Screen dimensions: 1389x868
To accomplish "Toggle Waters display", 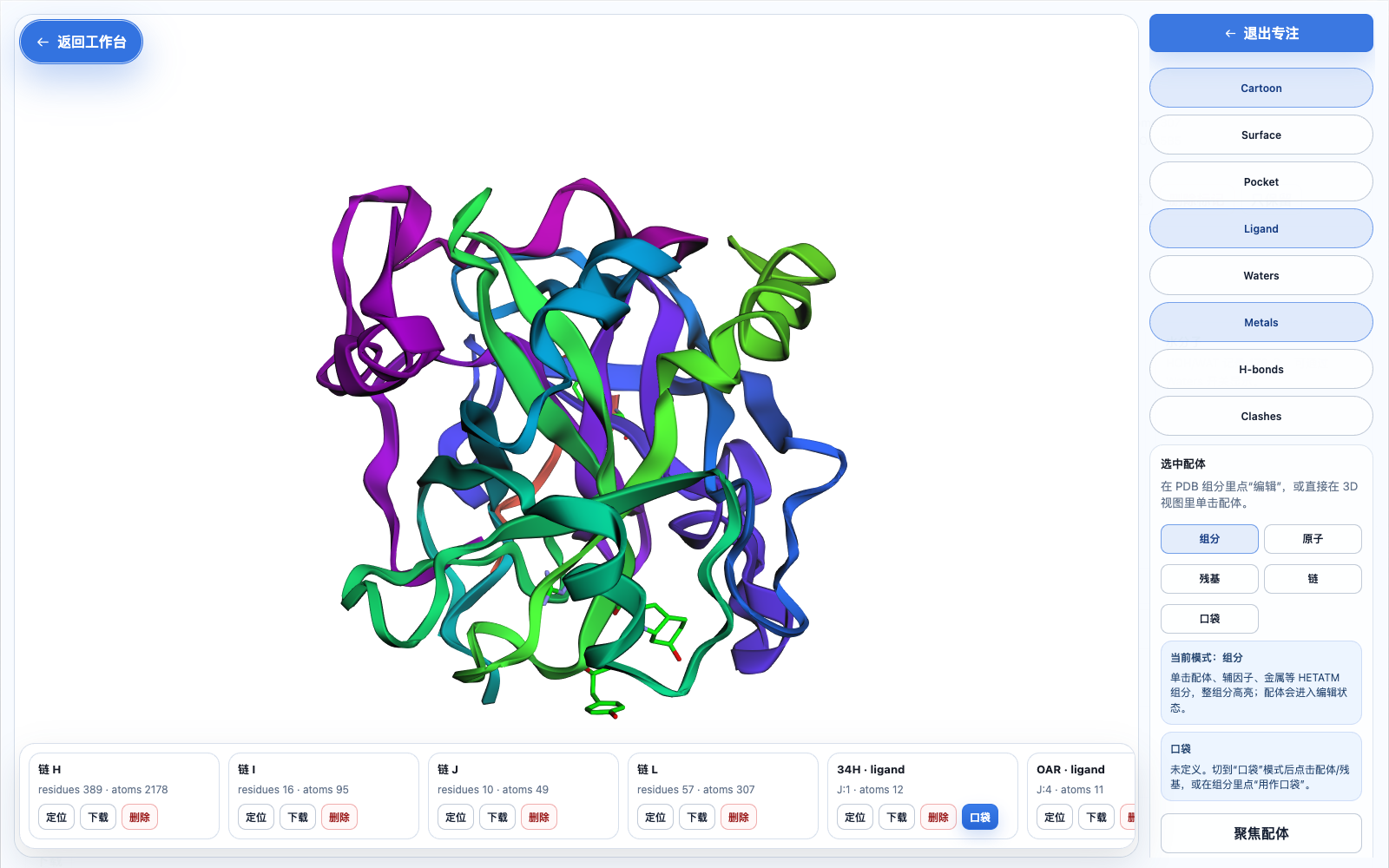I will coord(1261,275).
